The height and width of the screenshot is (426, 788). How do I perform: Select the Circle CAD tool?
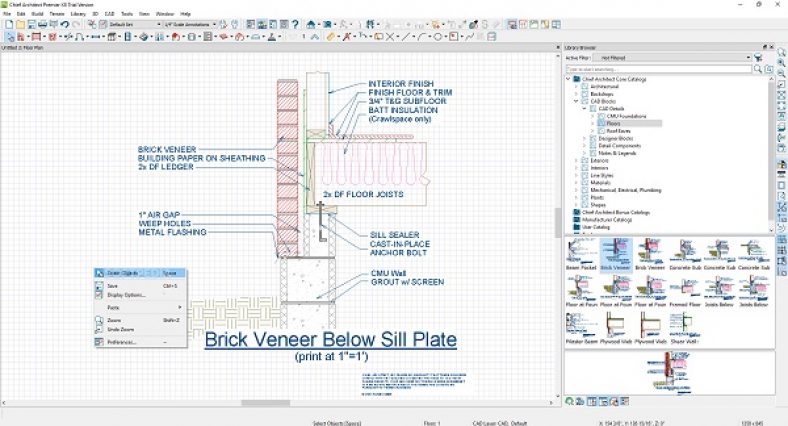coord(437,37)
